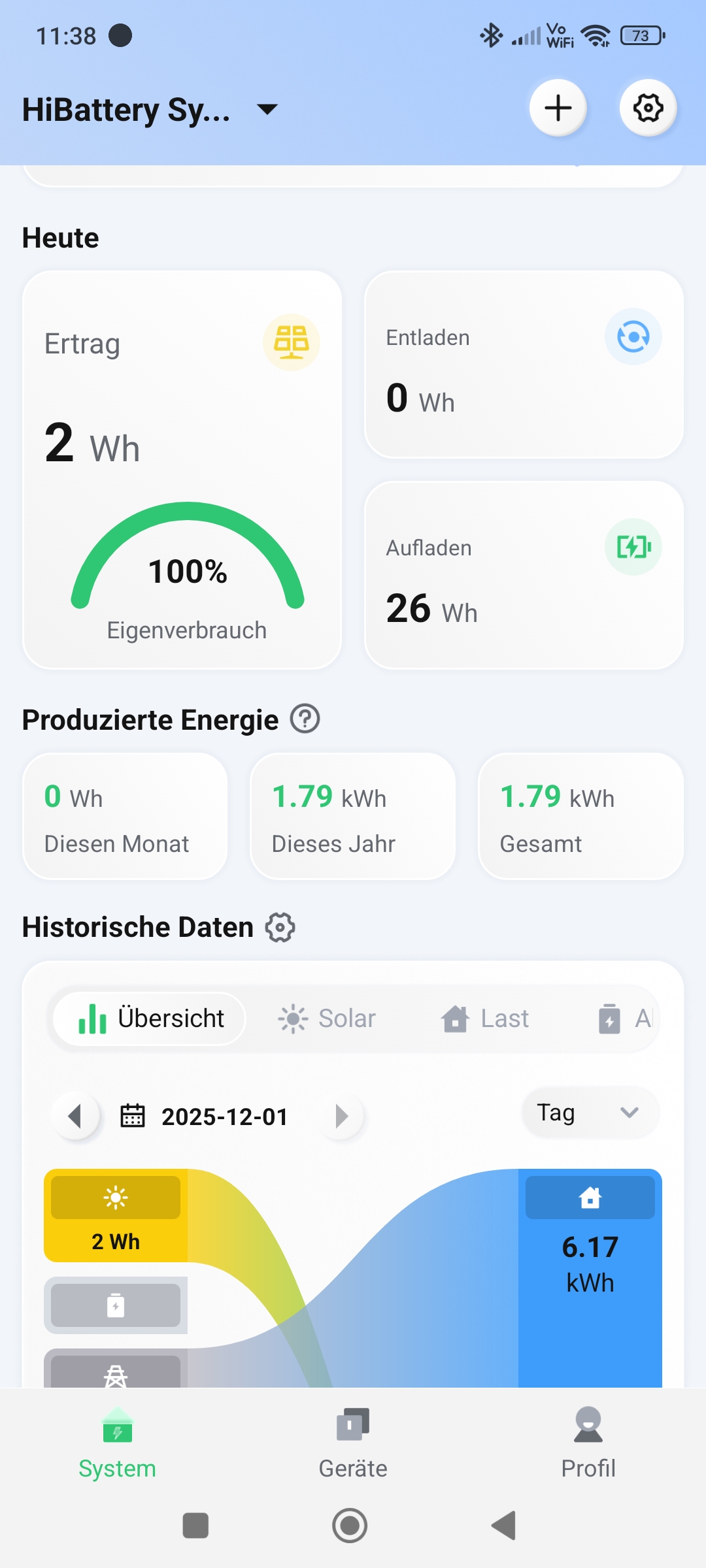This screenshot has width=706, height=1568.
Task: Switch to the Last tab
Action: pos(485,1019)
